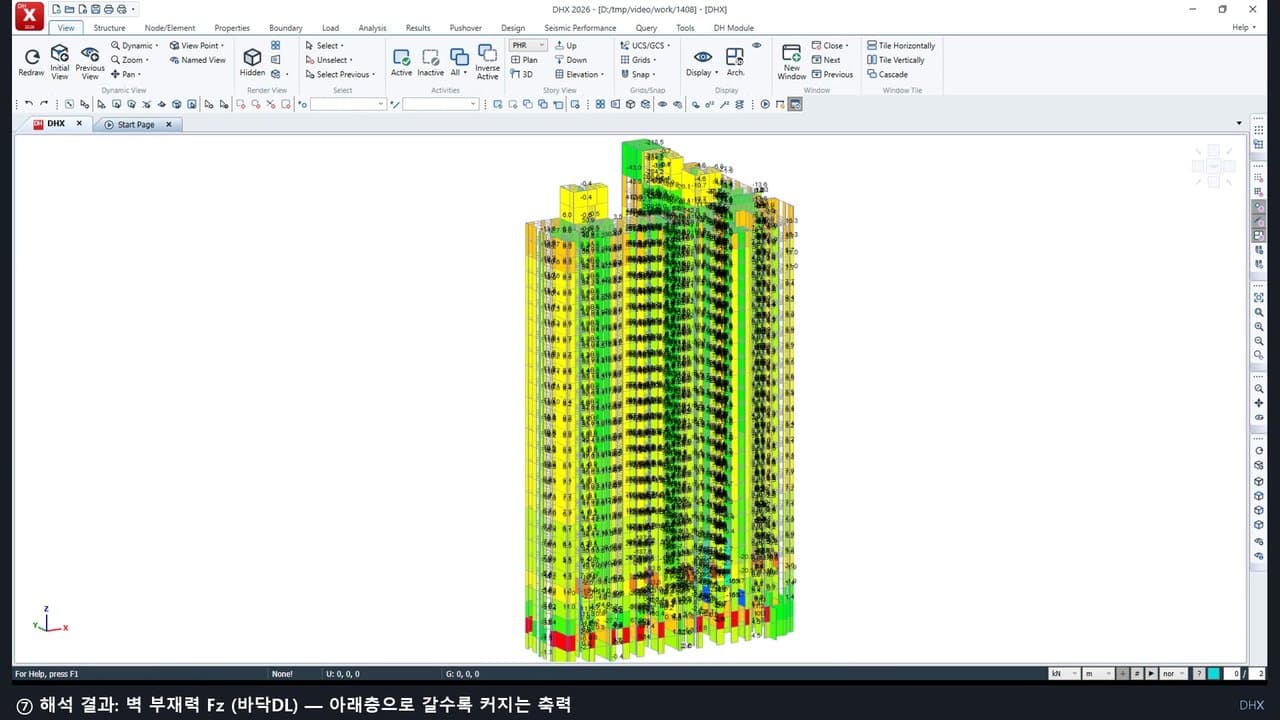Click the play arrow in status bar
This screenshot has height=720, width=1280.
click(x=1151, y=674)
